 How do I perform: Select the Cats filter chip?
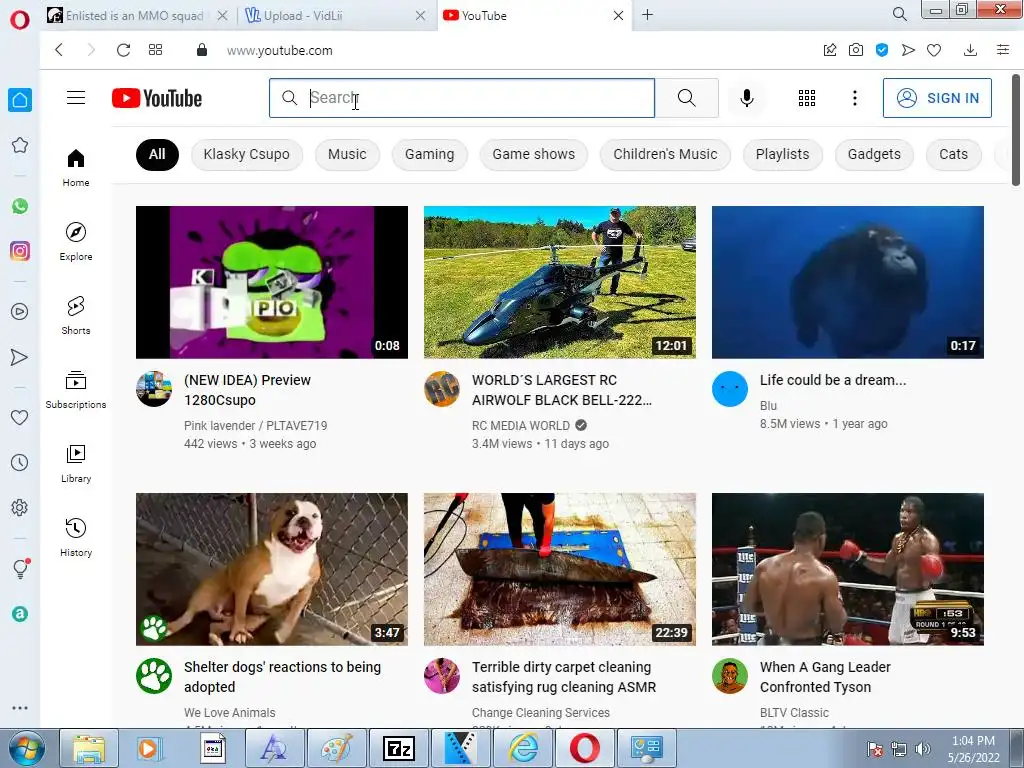coord(953,155)
